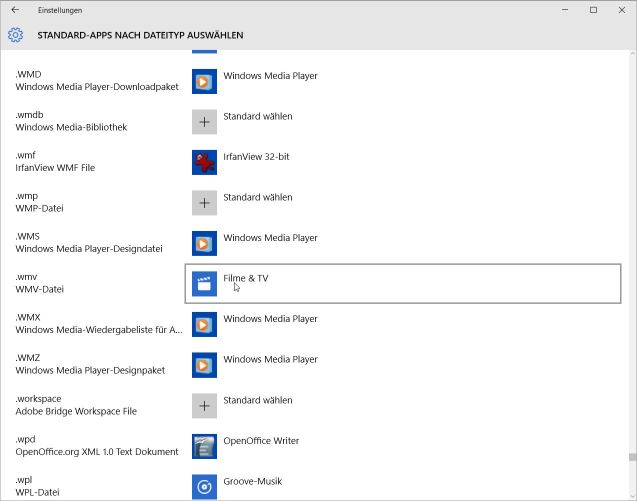
Task: Click the plus icon for .workspace
Action: coord(204,406)
